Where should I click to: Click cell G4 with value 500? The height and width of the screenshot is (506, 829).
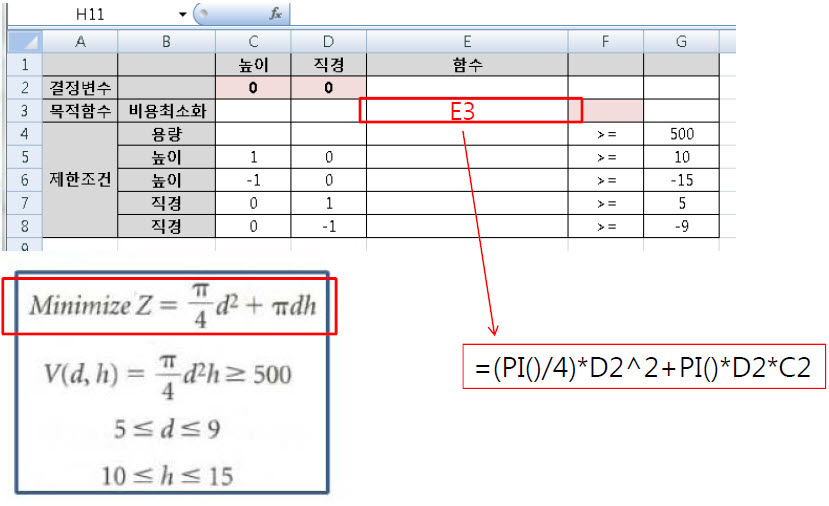[x=681, y=134]
